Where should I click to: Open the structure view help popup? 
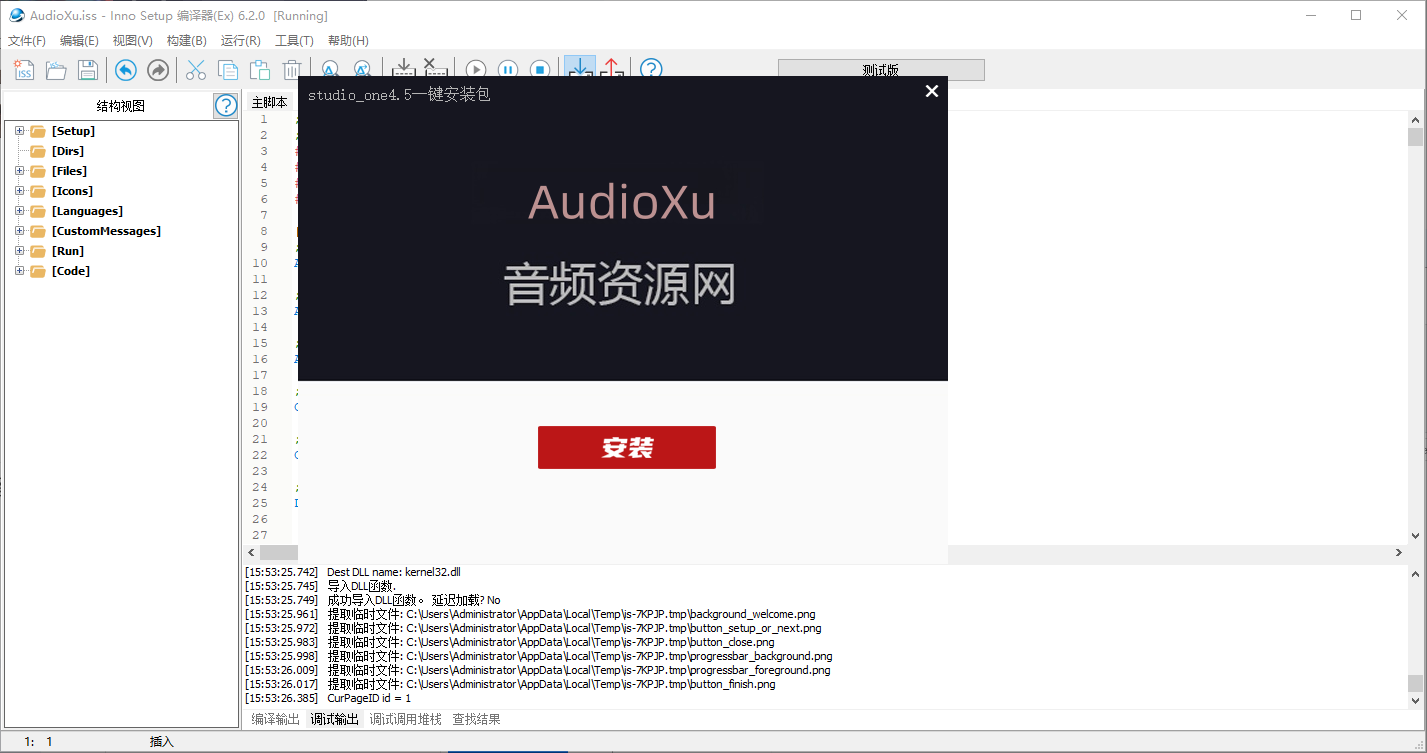pyautogui.click(x=225, y=105)
